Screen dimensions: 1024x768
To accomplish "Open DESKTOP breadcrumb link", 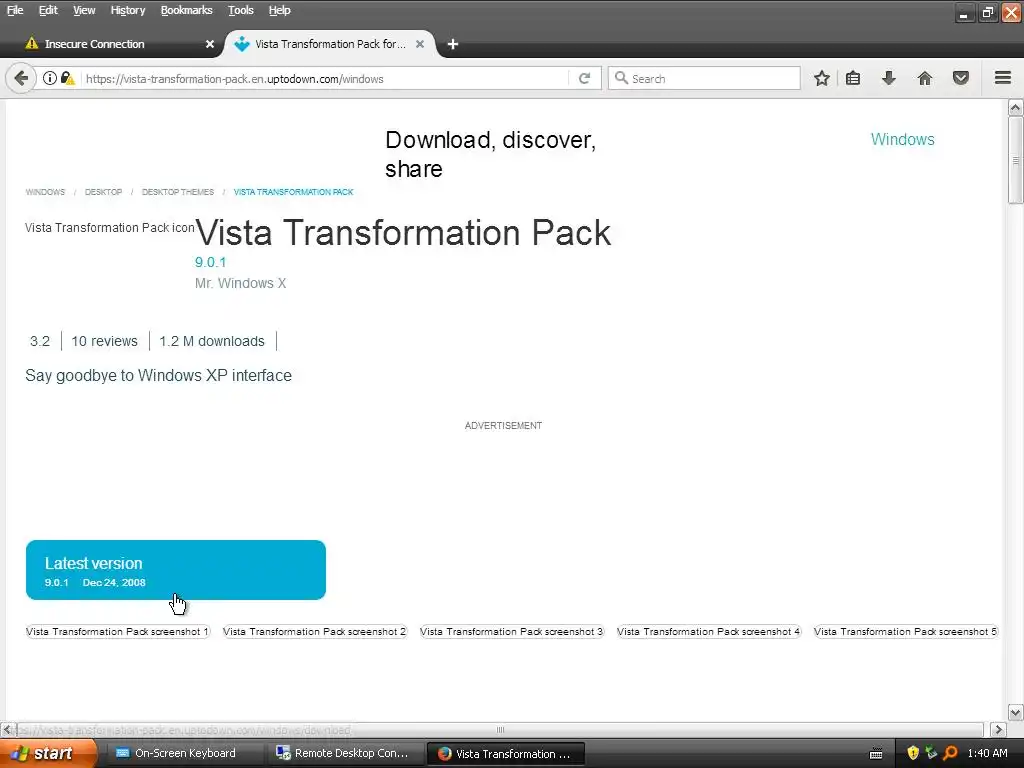I will tap(103, 192).
